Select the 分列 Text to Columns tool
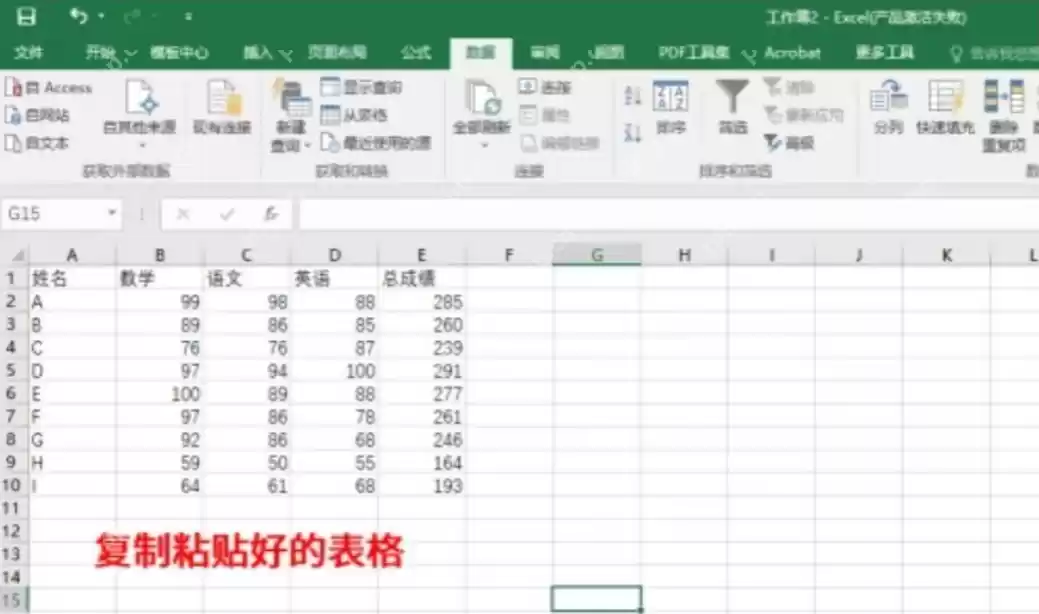1039x614 pixels. click(x=887, y=105)
